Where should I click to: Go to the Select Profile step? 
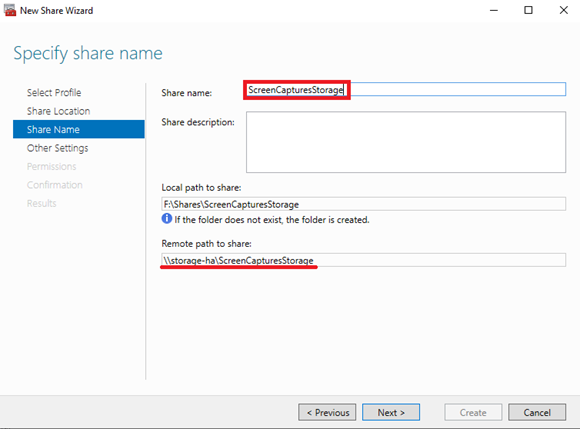point(54,92)
